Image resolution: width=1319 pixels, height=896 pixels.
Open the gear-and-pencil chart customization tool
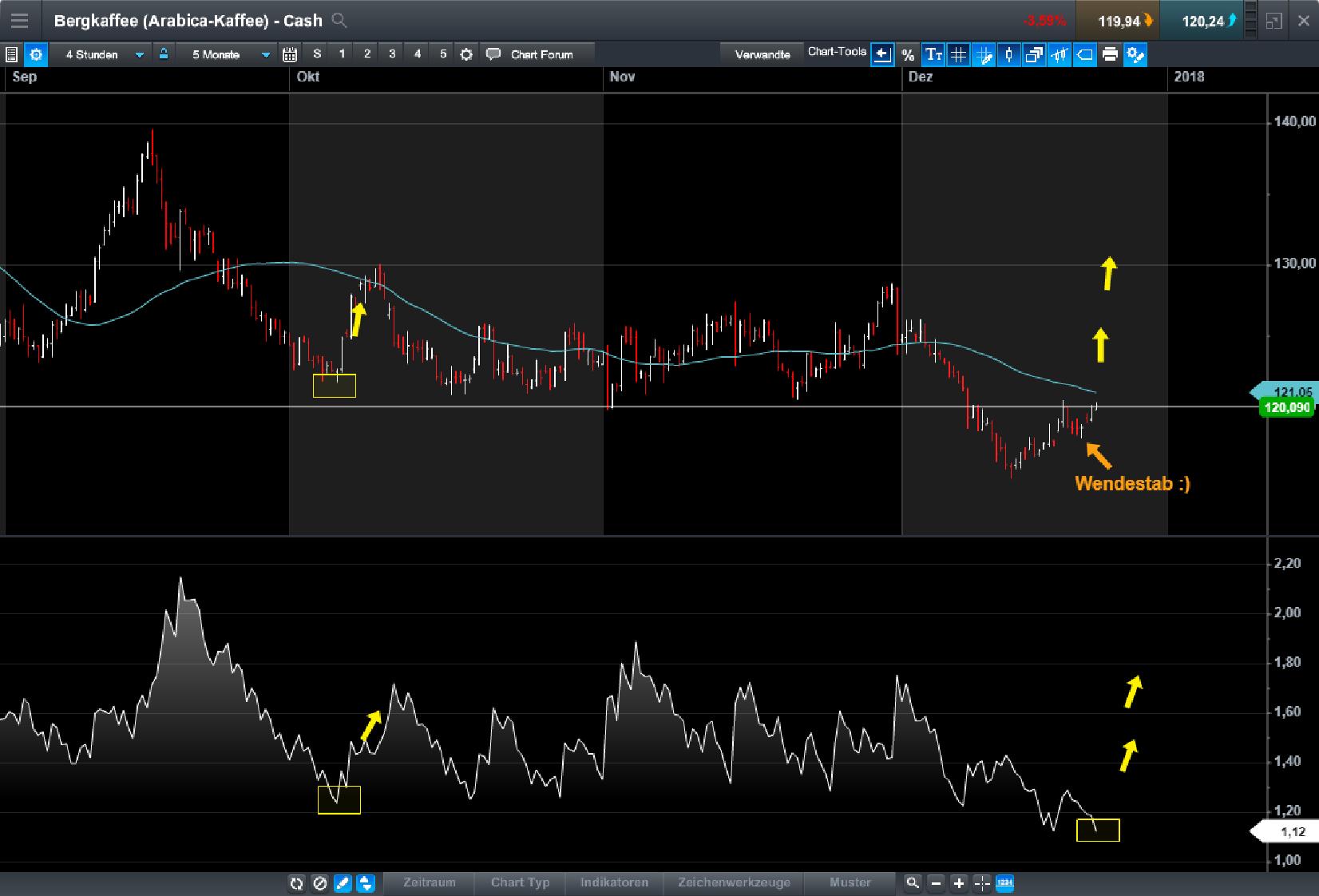pos(1135,54)
